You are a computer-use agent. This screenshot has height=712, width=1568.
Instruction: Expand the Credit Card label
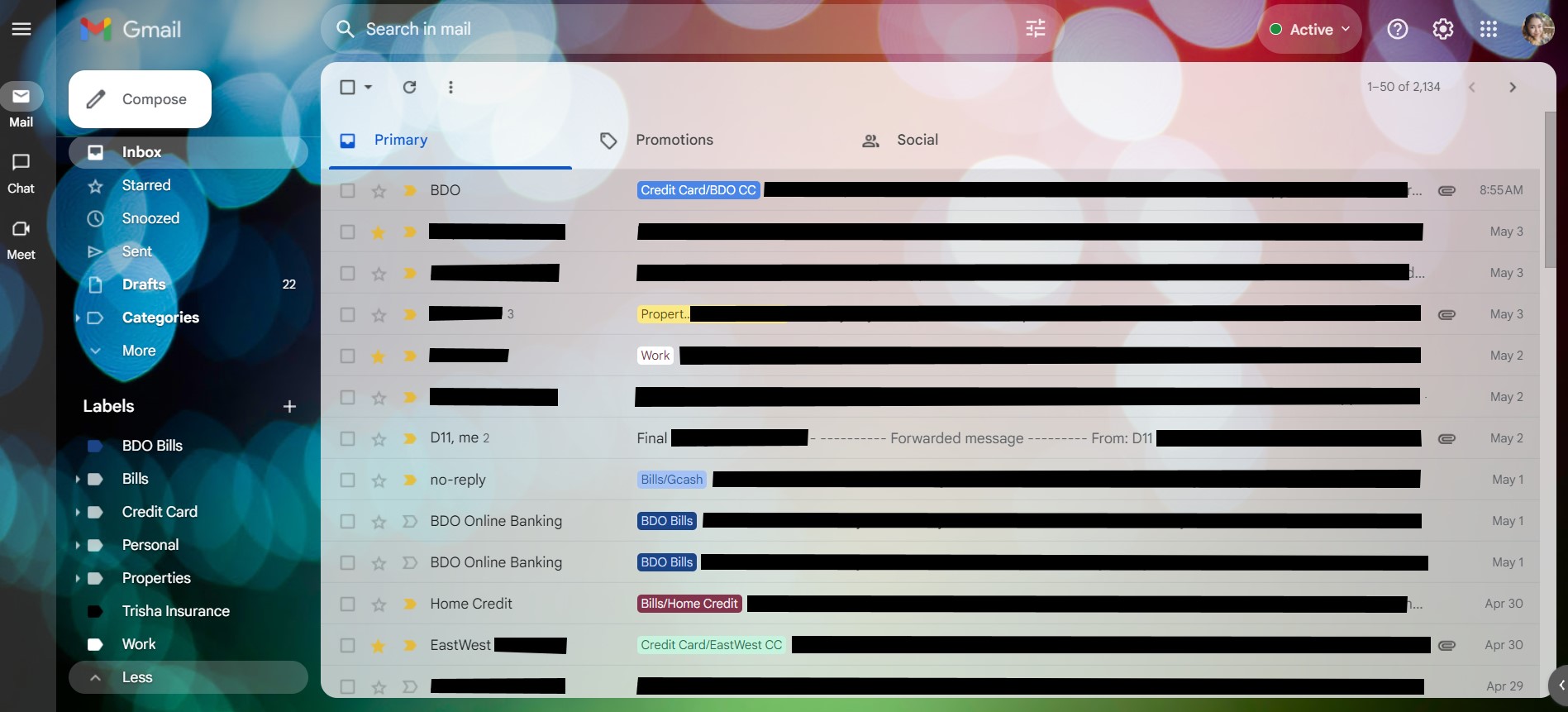(78, 512)
